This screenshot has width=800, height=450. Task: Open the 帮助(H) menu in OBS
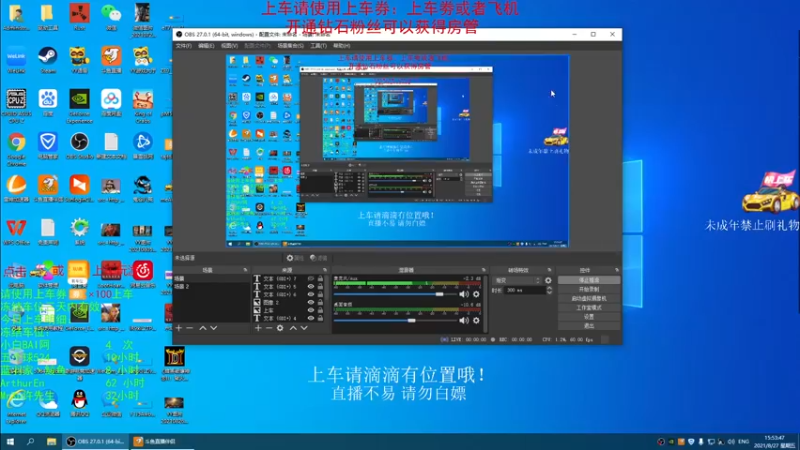pos(341,46)
